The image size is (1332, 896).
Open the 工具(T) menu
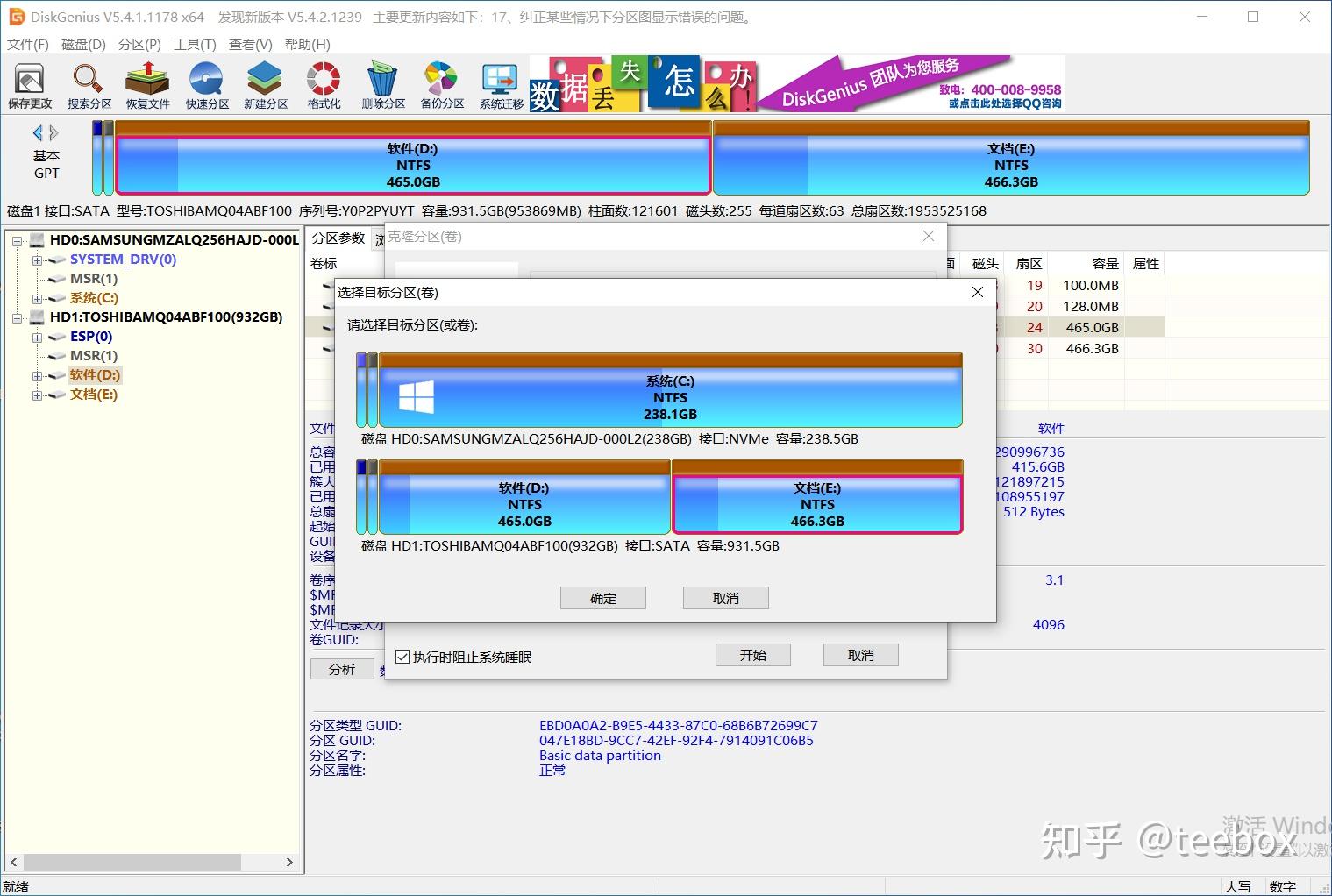point(195,44)
